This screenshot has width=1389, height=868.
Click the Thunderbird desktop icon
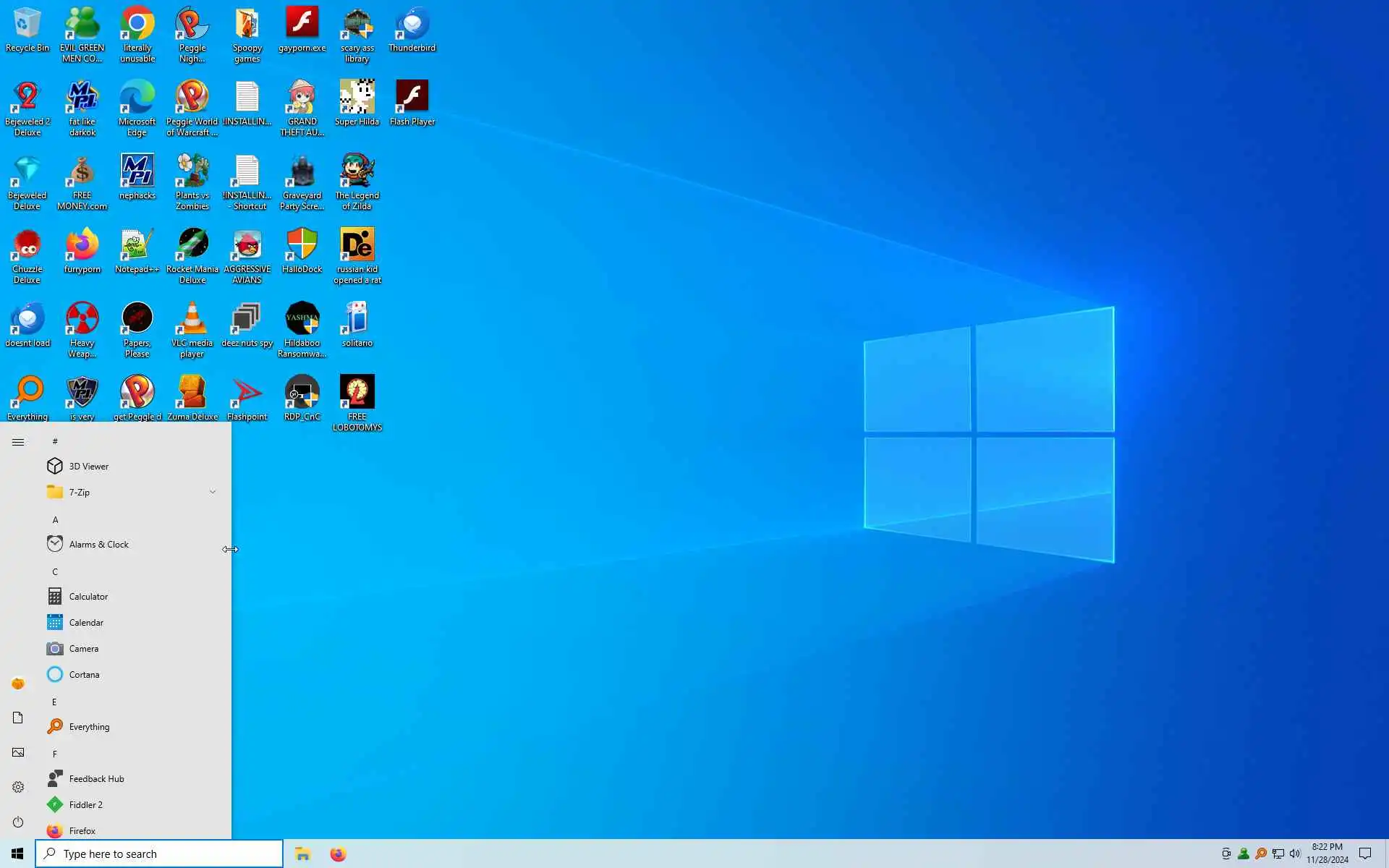tap(412, 25)
